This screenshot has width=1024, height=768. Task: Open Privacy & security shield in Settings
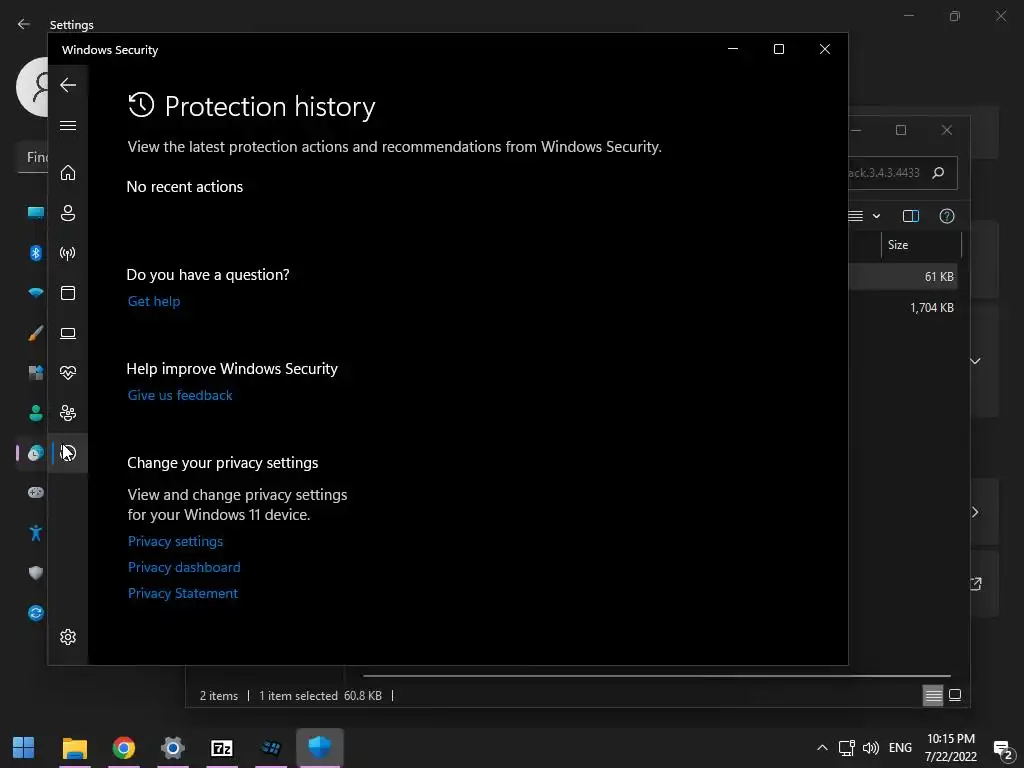[x=36, y=573]
